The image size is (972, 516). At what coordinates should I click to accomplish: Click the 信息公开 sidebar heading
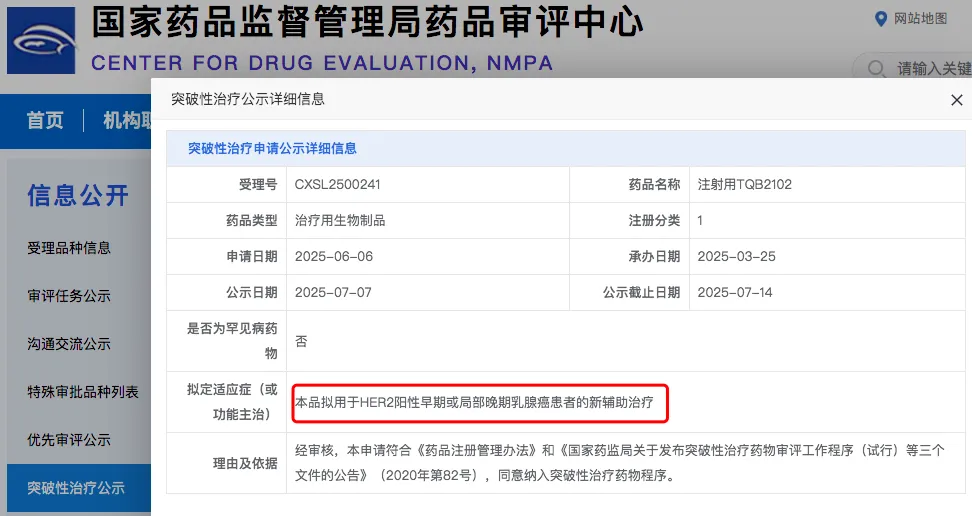[x=77, y=195]
